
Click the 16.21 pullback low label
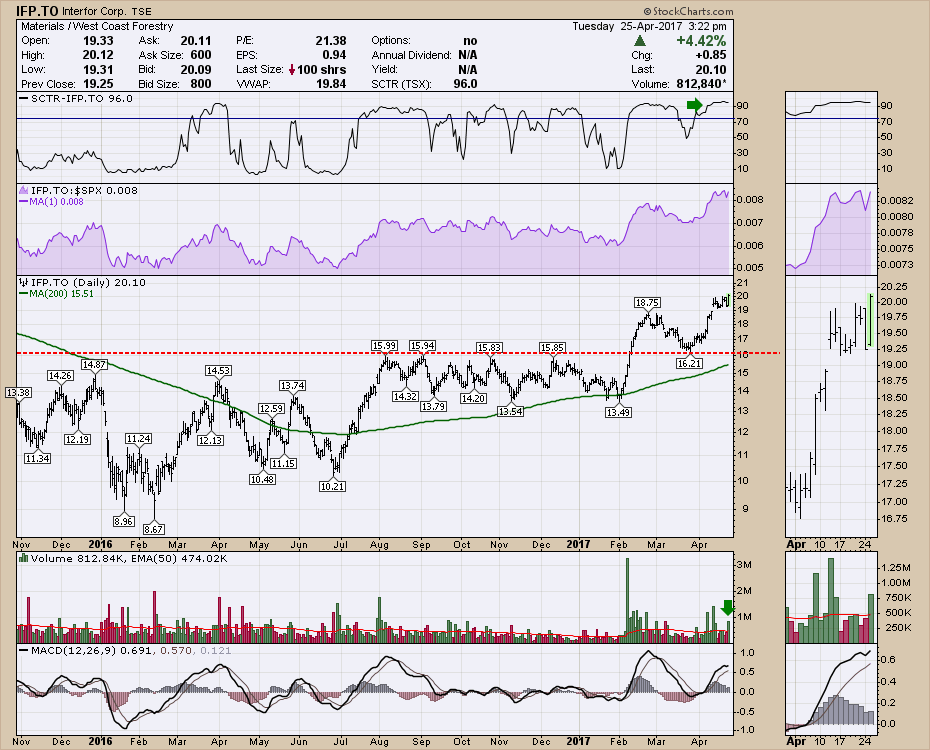691,364
